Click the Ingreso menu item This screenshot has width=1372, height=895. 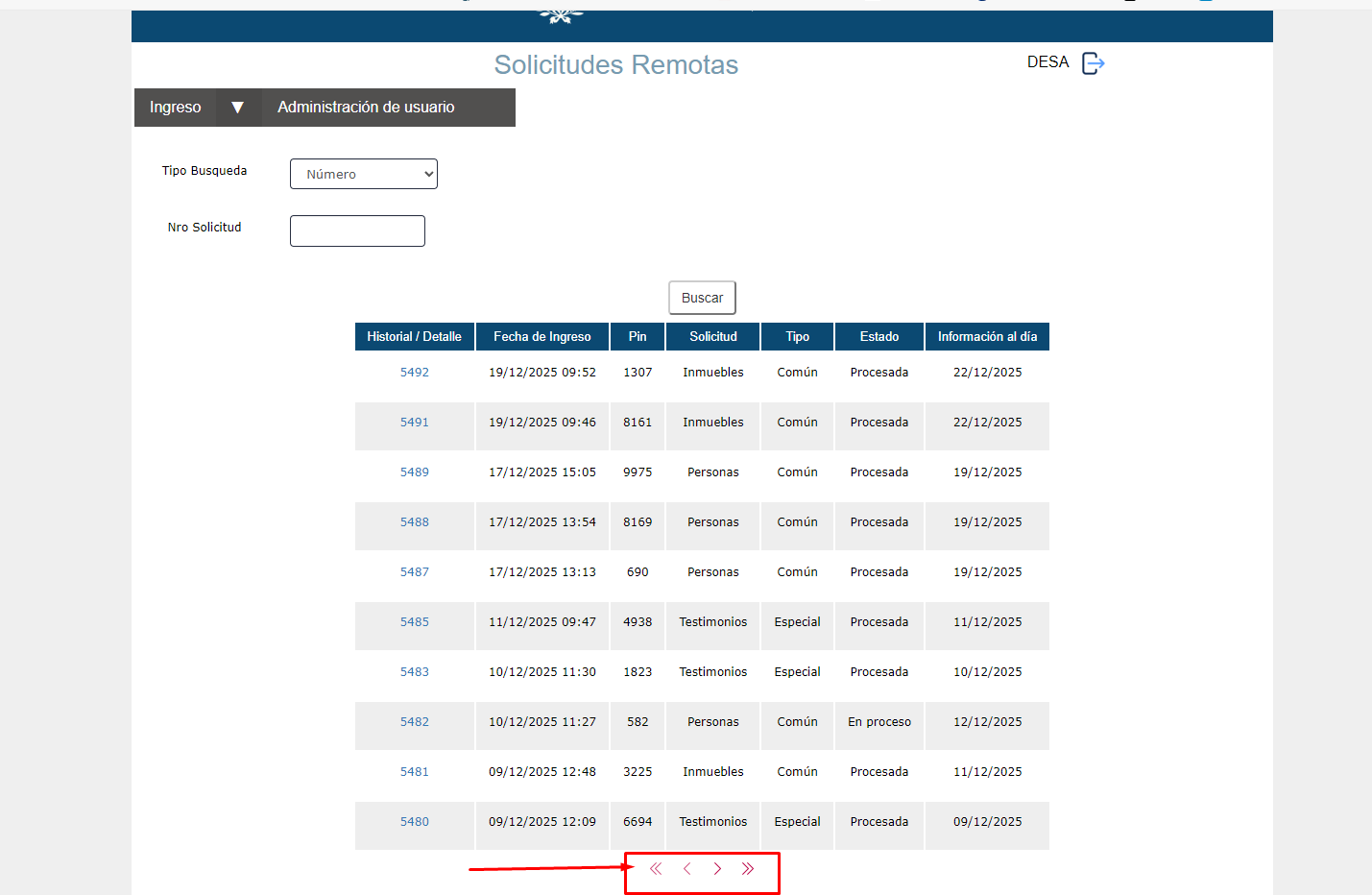click(x=176, y=108)
